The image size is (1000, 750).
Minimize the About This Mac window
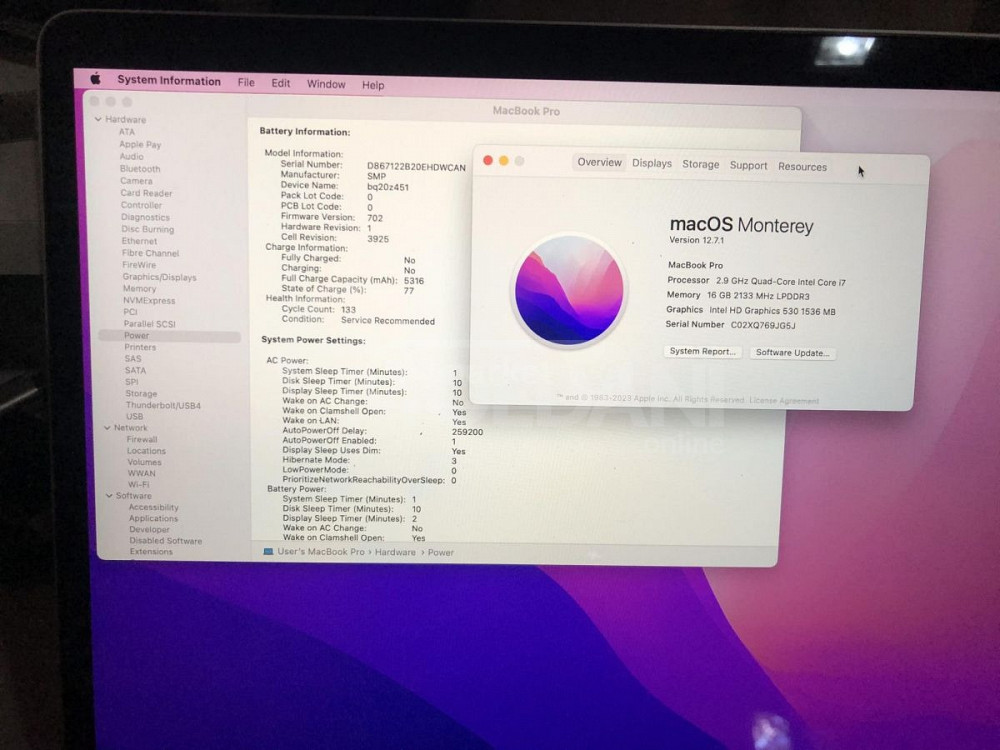(504, 161)
